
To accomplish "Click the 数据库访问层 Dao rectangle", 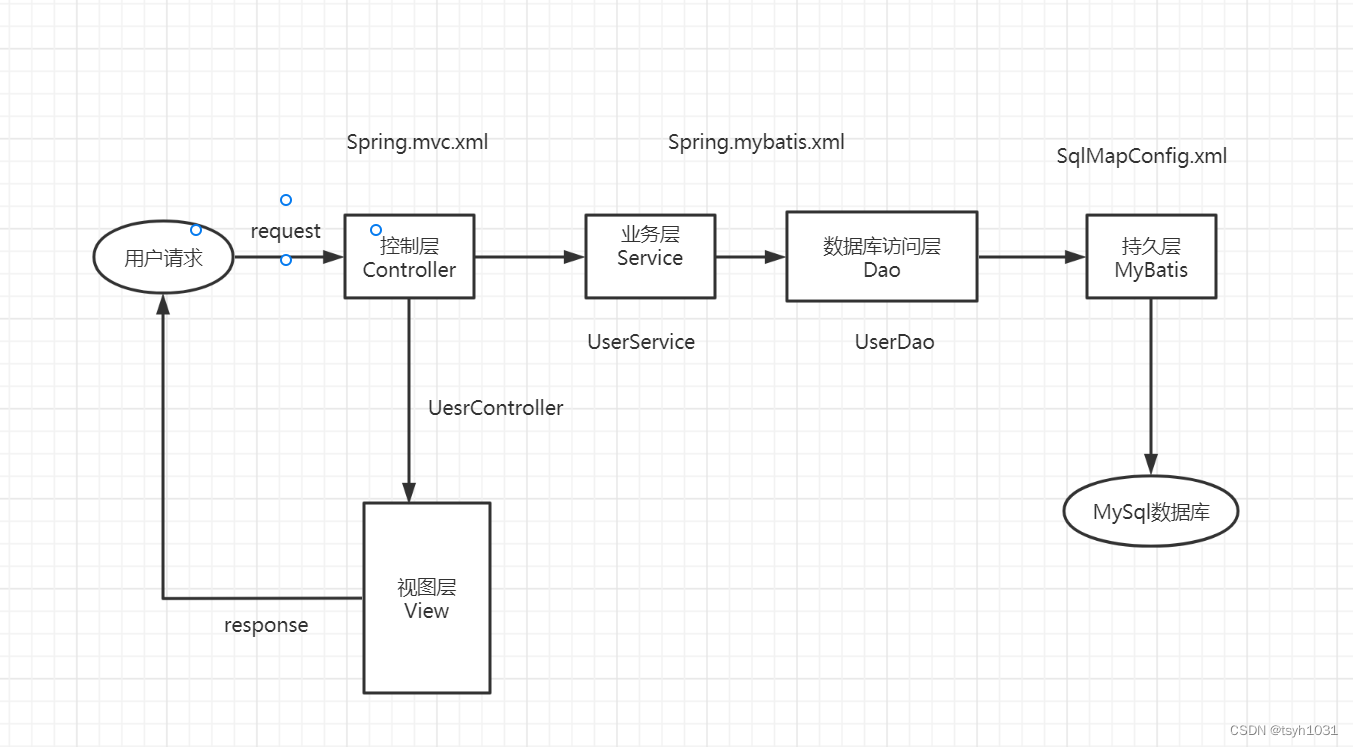I will (882, 256).
